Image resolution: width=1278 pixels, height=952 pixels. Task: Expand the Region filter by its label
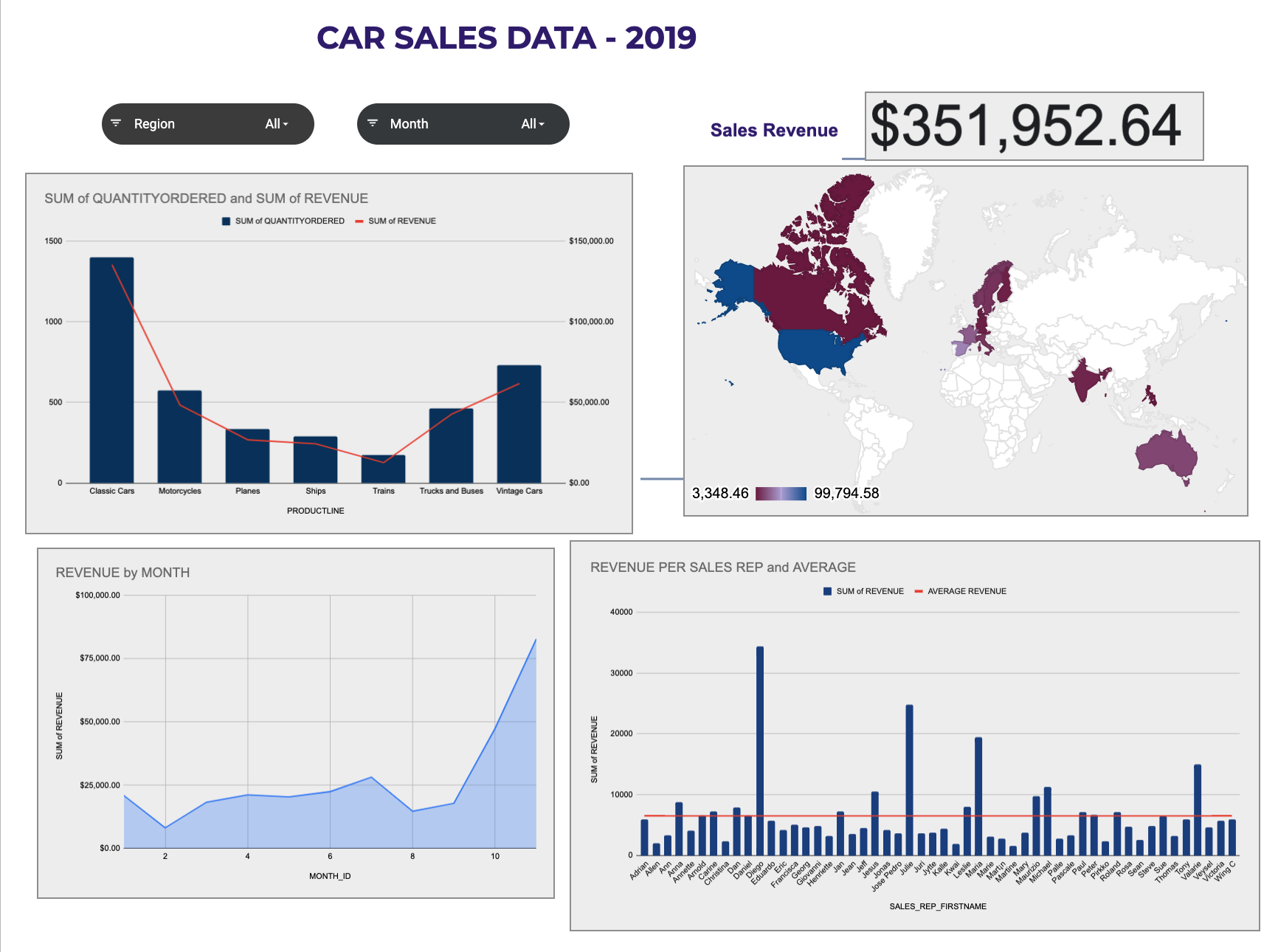pyautogui.click(x=154, y=124)
